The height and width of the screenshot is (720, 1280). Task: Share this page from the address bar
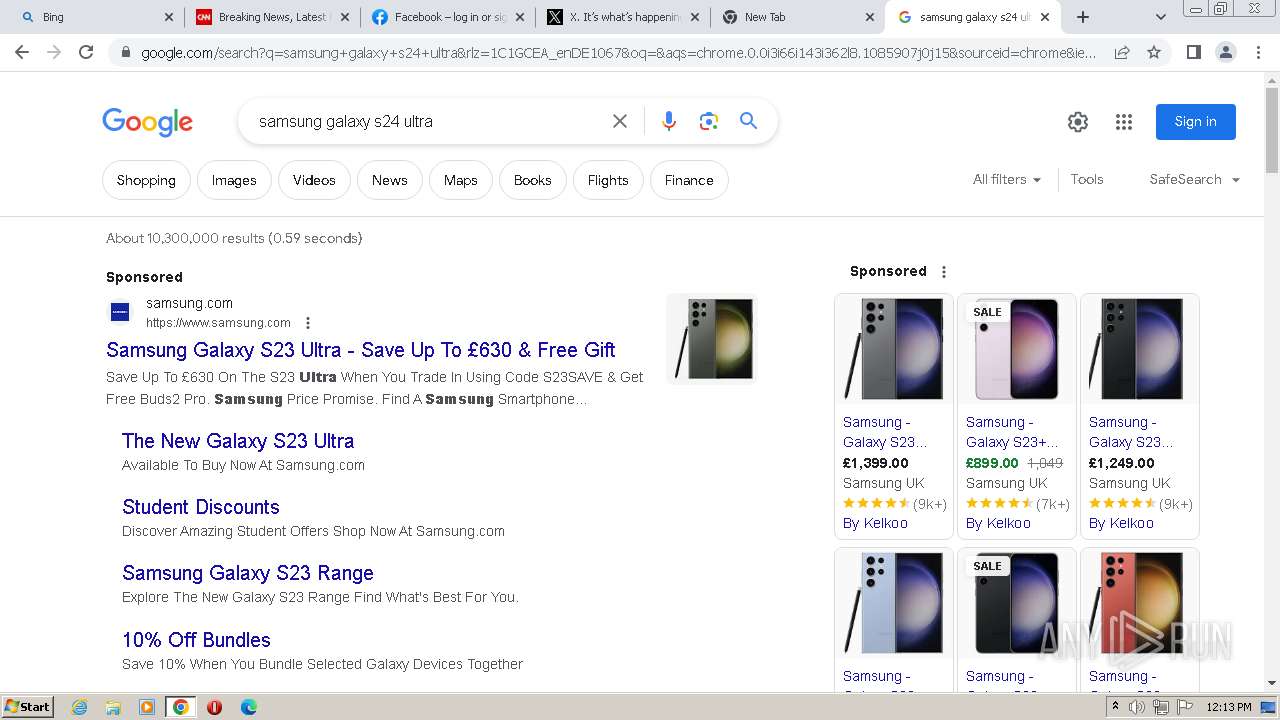pos(1122,52)
